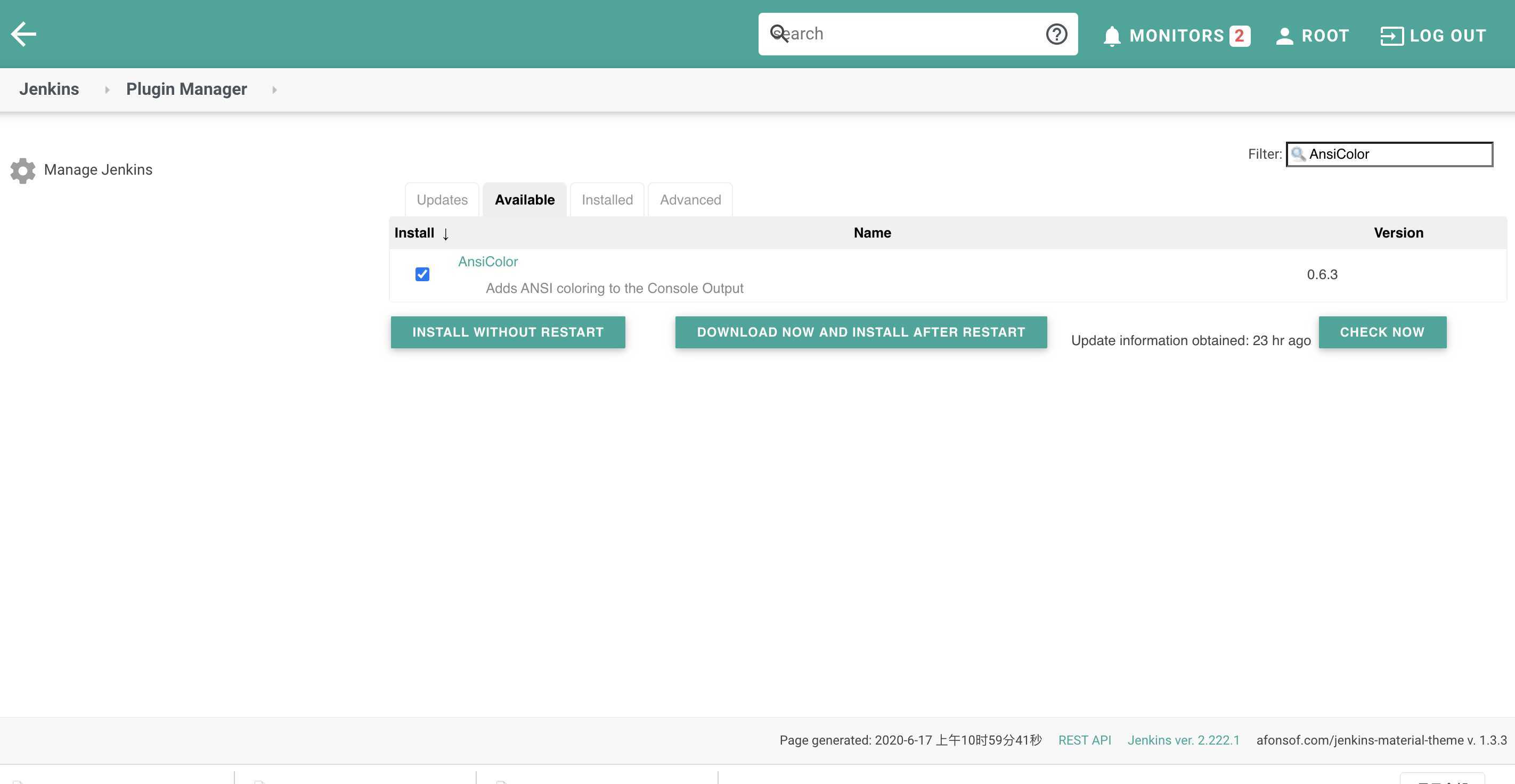Click the afonsof.com jenkins-material-theme text
This screenshot has height=784, width=1515.
pyautogui.click(x=1381, y=740)
